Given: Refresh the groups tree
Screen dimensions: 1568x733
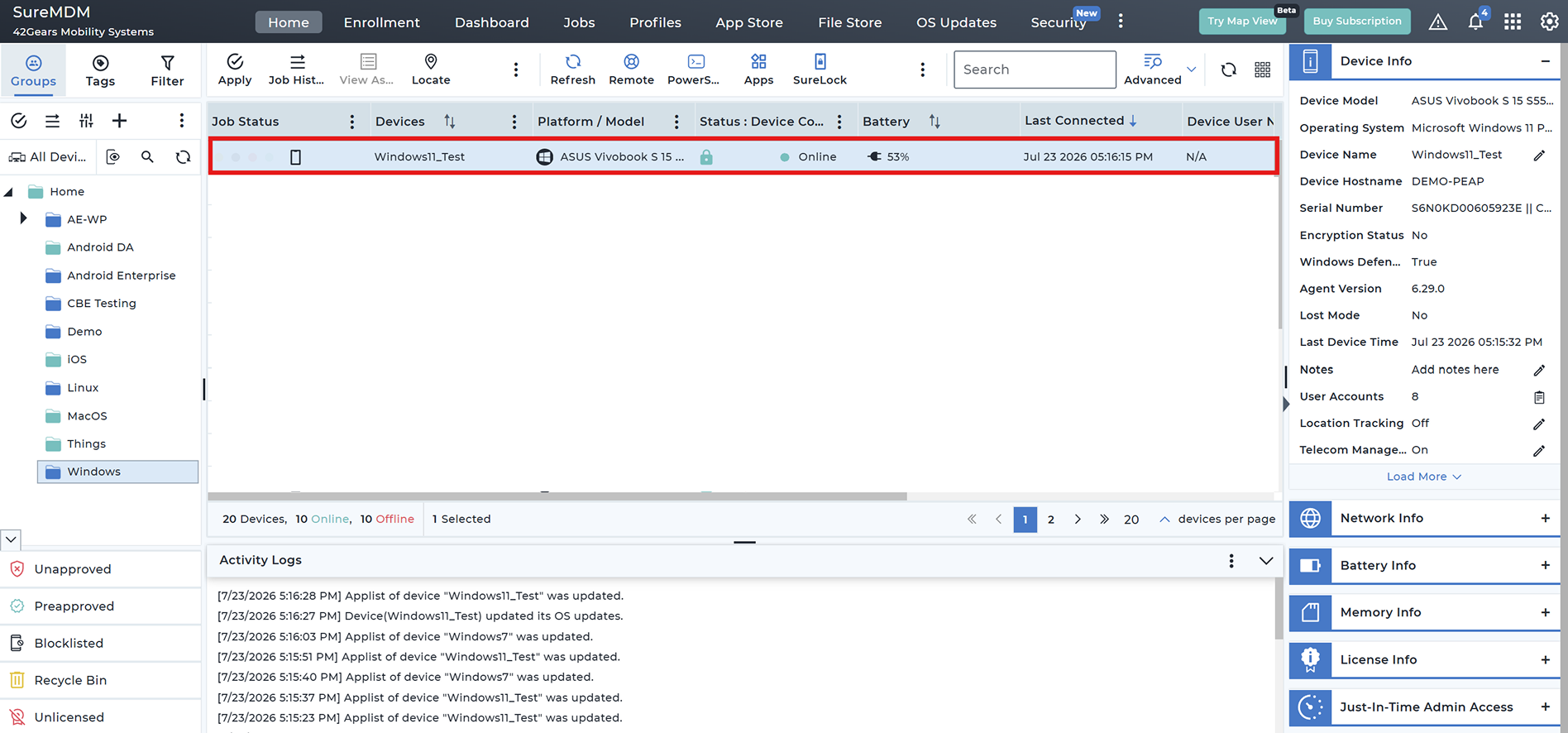Looking at the screenshot, I should 183,156.
